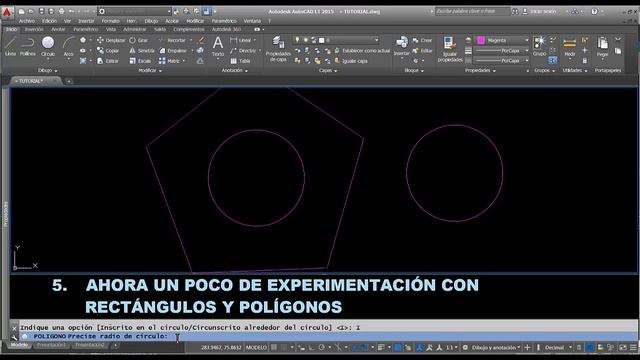Image resolution: width=640 pixels, height=360 pixels.
Task: Open the Dibujo menu in the menu bar
Action: tap(151, 21)
